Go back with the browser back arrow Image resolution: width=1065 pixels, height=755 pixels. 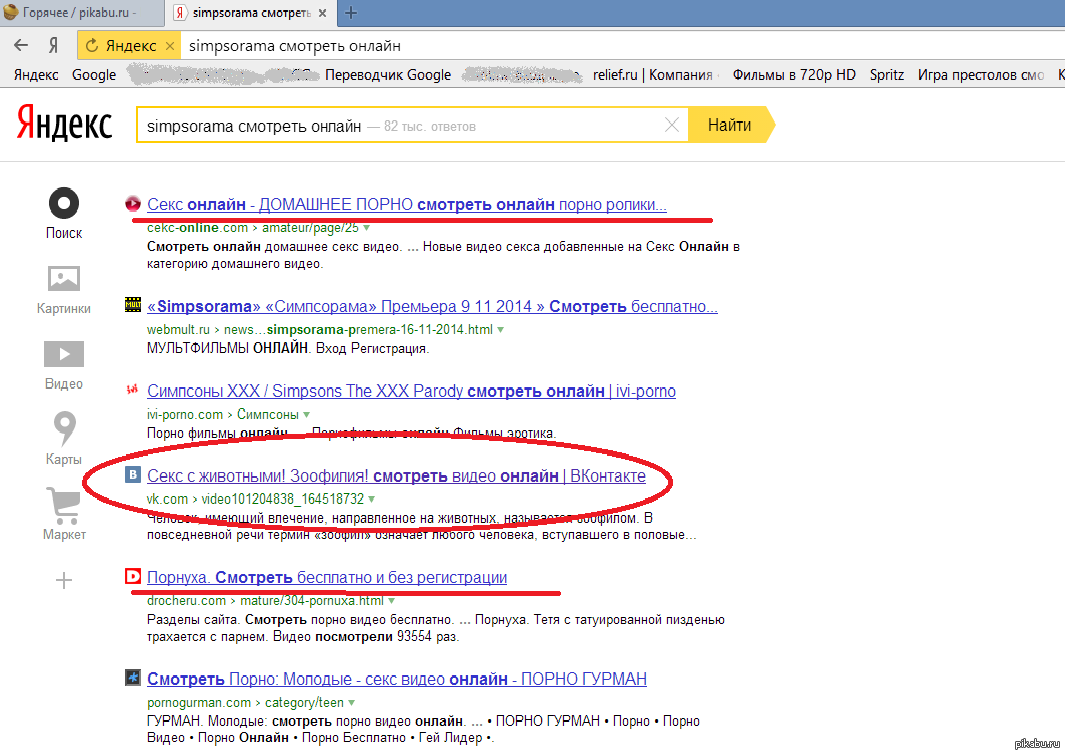tap(19, 45)
